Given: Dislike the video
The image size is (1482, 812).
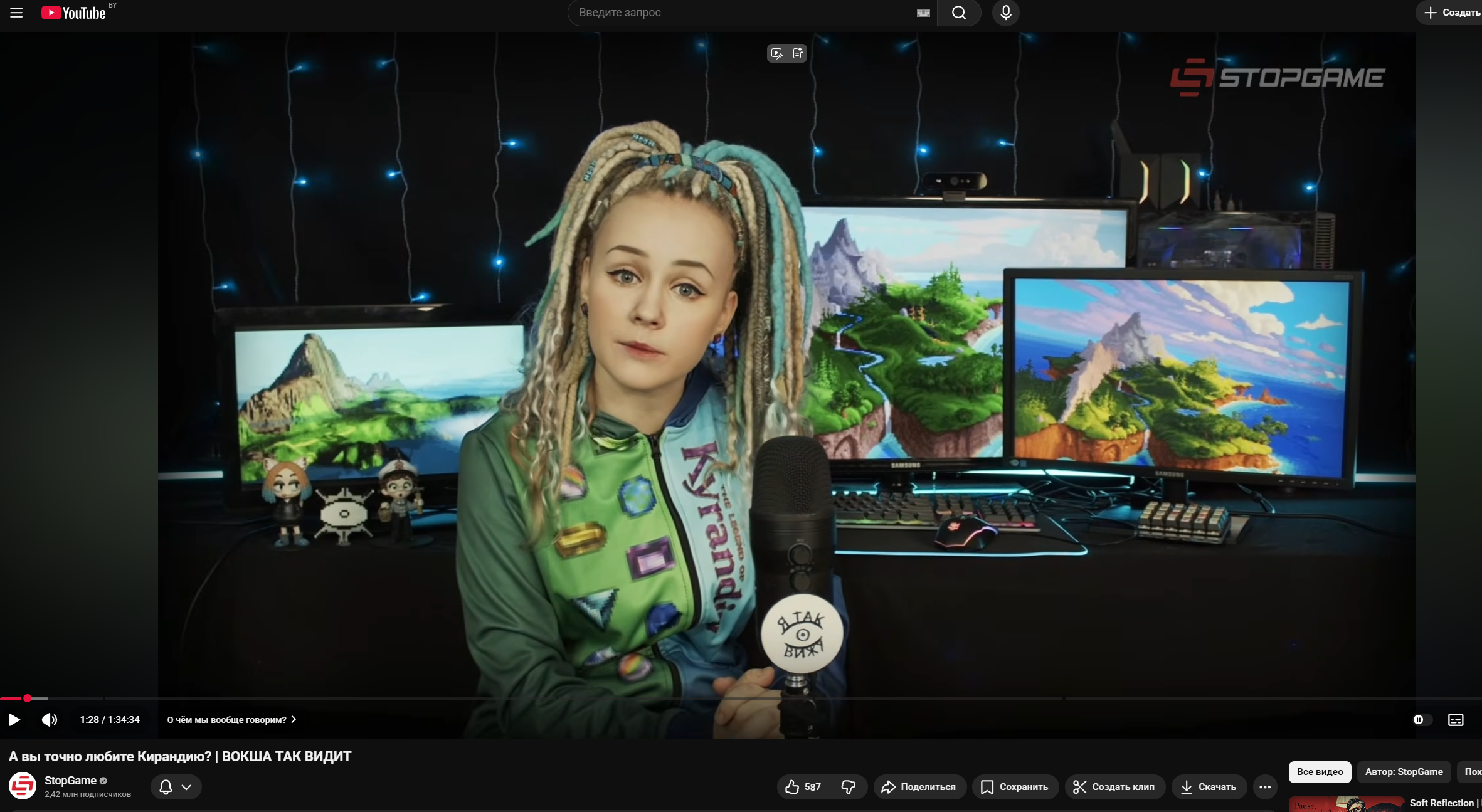Looking at the screenshot, I should [x=849, y=787].
